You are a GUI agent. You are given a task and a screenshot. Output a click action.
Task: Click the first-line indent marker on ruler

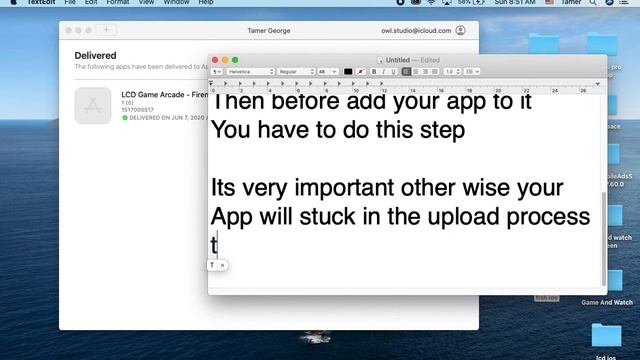pos(211,83)
